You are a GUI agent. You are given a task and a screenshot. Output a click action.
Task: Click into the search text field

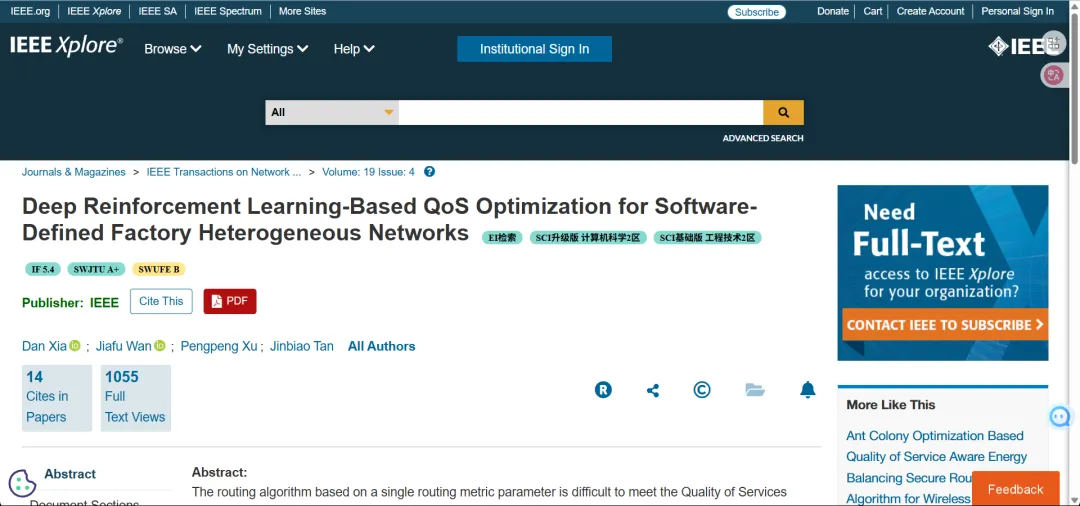(x=581, y=112)
